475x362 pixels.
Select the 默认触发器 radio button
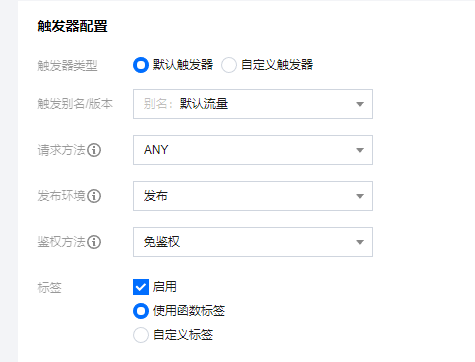tap(141, 65)
